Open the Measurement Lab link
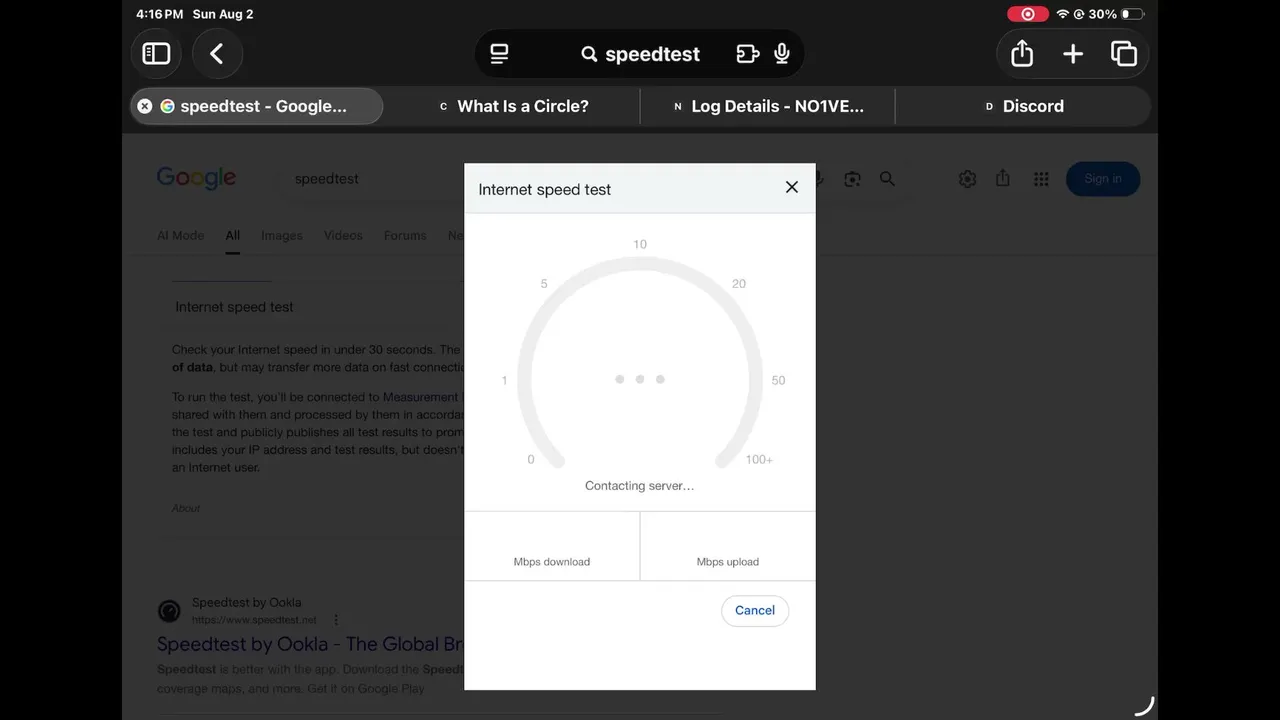 [422, 397]
